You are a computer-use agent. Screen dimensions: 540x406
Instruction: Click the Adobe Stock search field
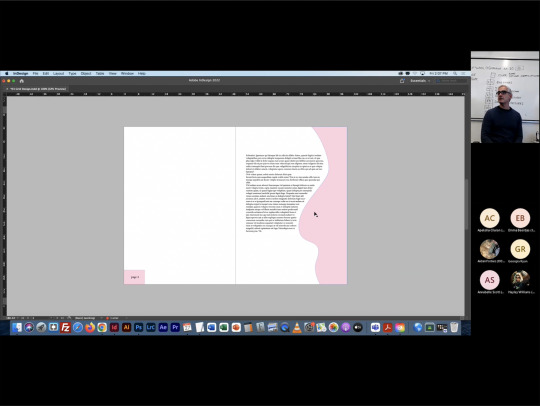(x=451, y=81)
